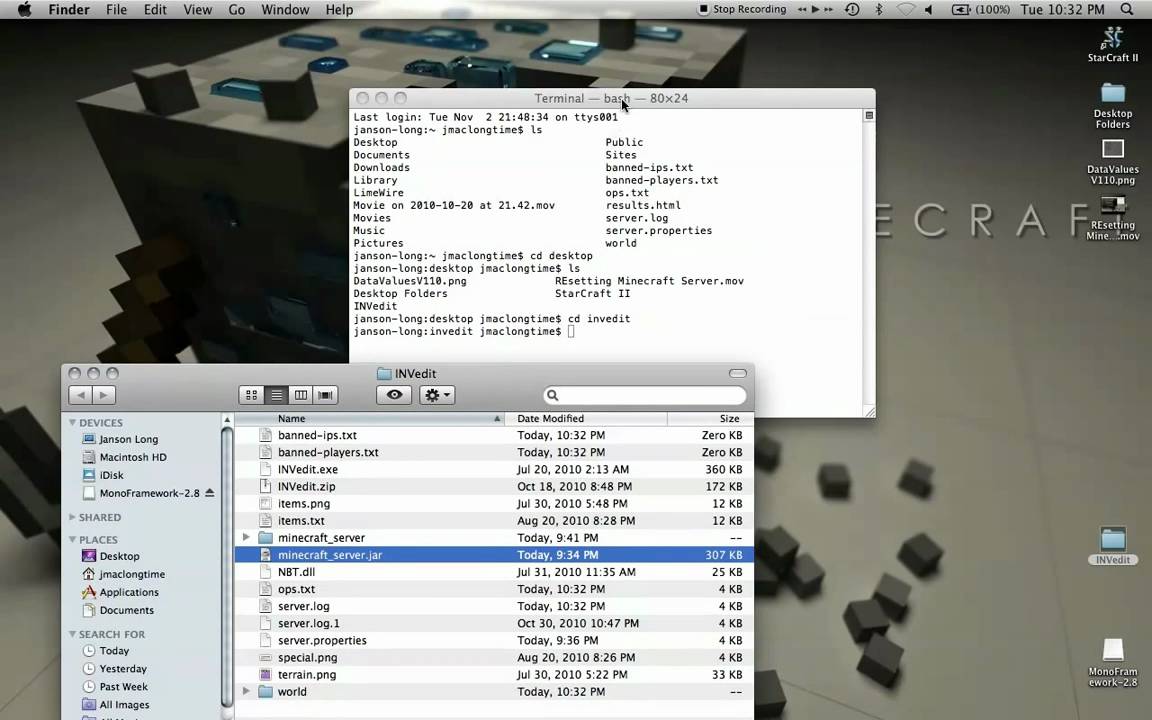Collapse the PLACES sidebar section

click(73, 539)
